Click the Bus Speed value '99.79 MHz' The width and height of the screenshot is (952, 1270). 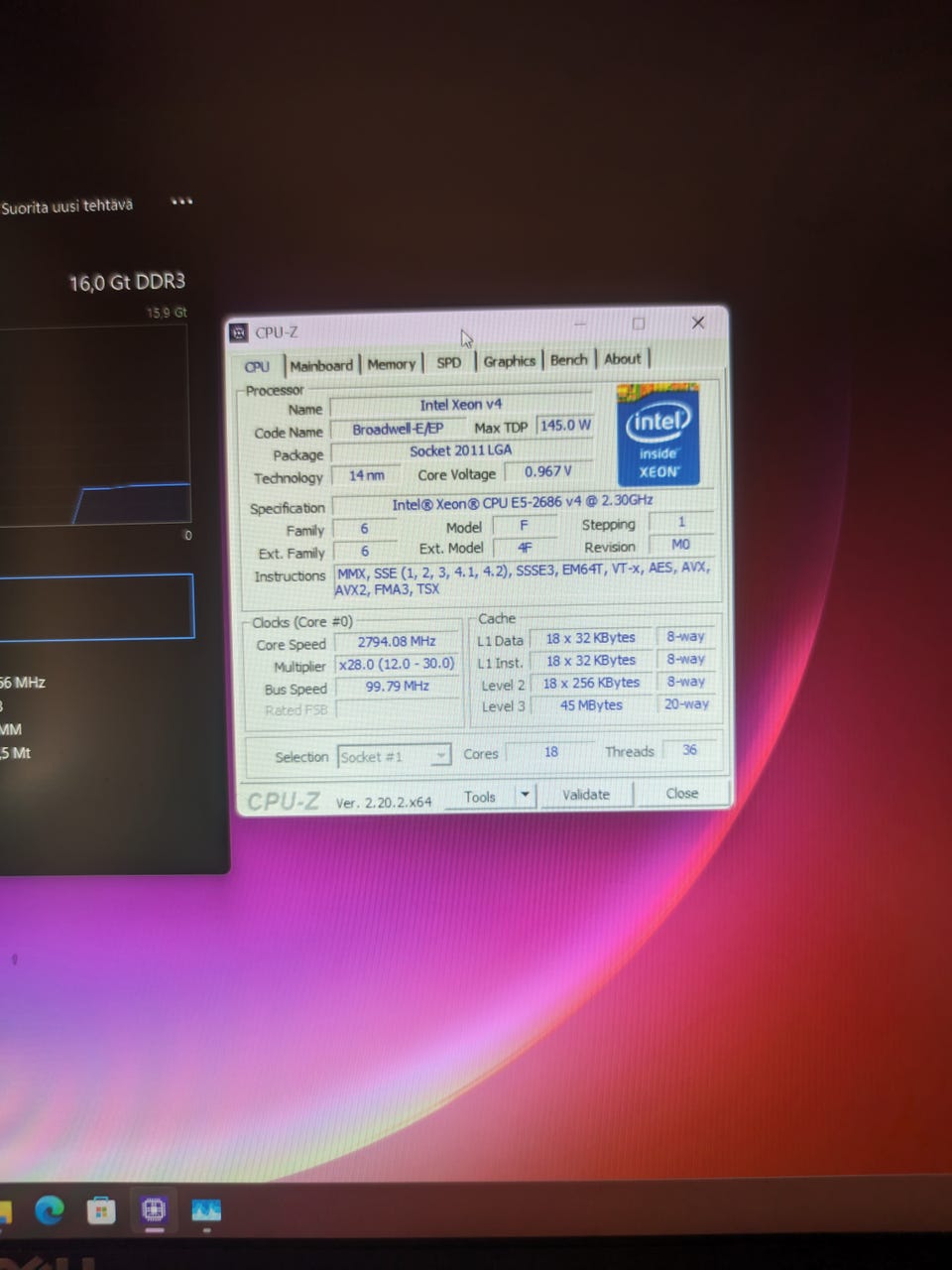(x=397, y=686)
